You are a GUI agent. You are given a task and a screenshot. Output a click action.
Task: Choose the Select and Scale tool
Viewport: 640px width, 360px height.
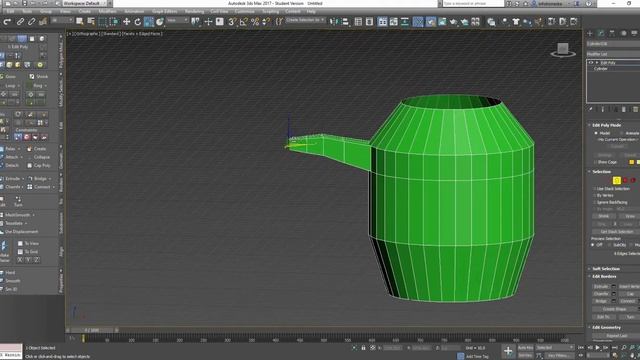point(149,22)
